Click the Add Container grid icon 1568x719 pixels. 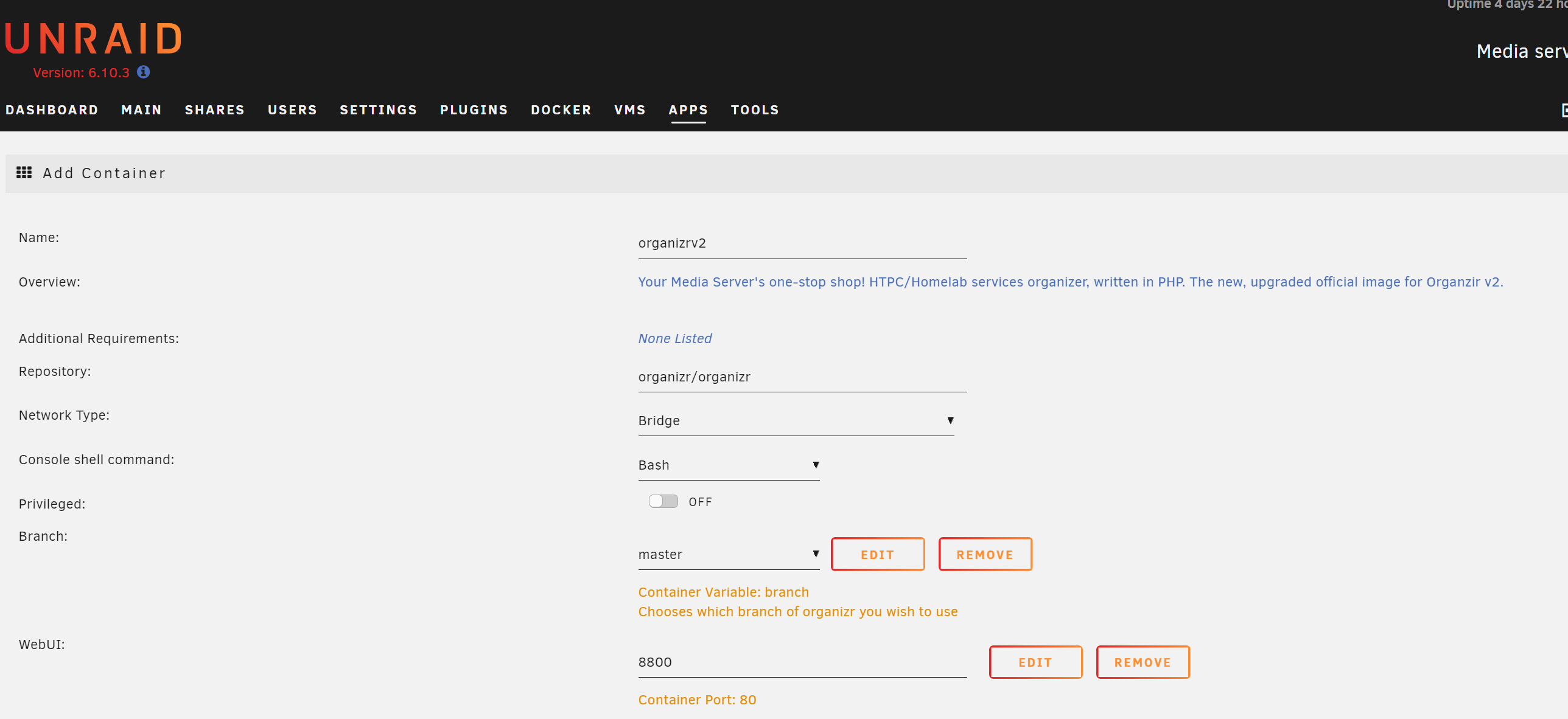[24, 173]
